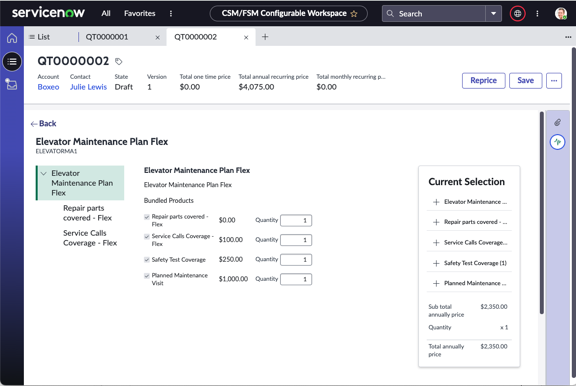Open the navigation bar overflow dots next to Favorites
This screenshot has height=386, width=576.
pyautogui.click(x=171, y=14)
